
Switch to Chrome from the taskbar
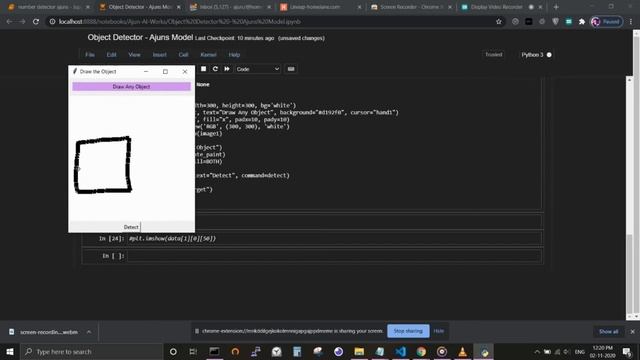pos(421,351)
